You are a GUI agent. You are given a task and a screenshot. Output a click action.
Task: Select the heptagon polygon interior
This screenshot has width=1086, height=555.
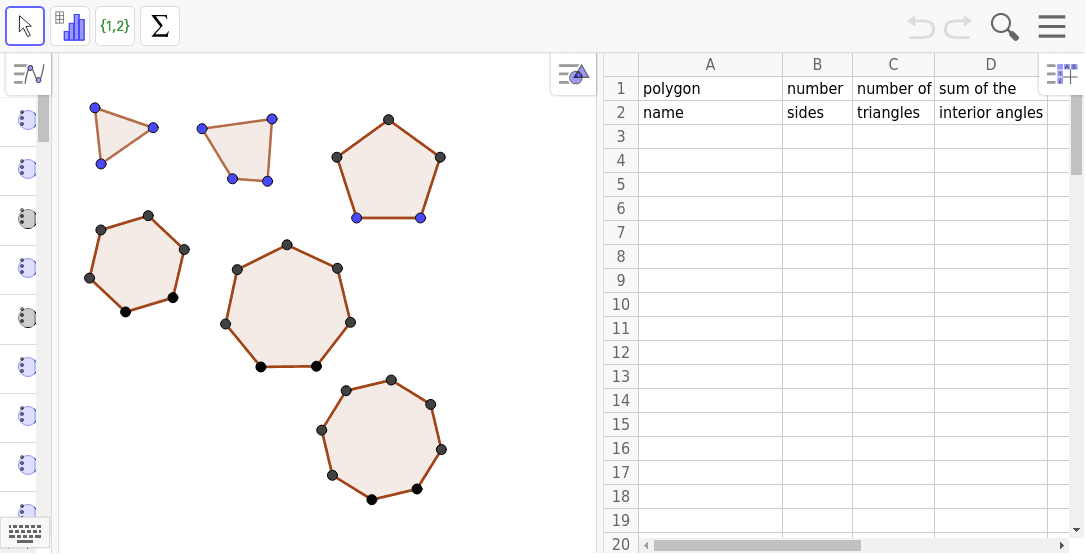tap(287, 310)
